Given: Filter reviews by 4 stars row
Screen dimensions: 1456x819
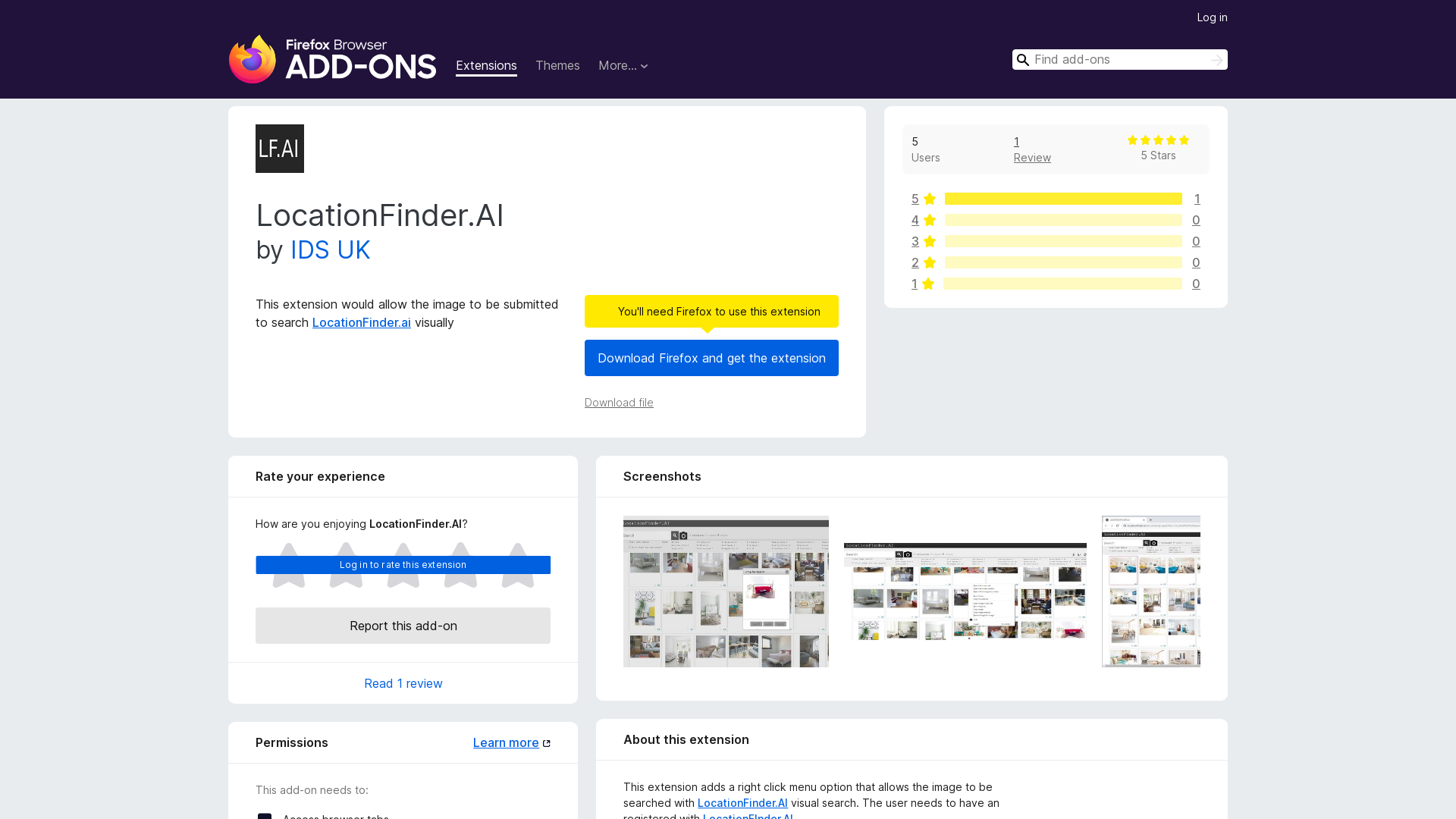Looking at the screenshot, I should point(1056,220).
